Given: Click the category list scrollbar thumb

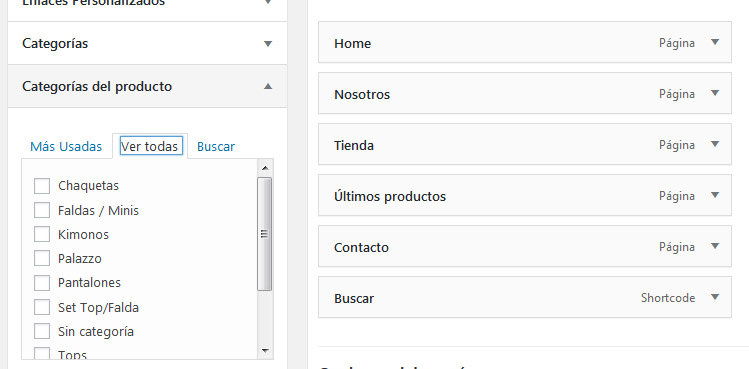Looking at the screenshot, I should pyautogui.click(x=264, y=234).
